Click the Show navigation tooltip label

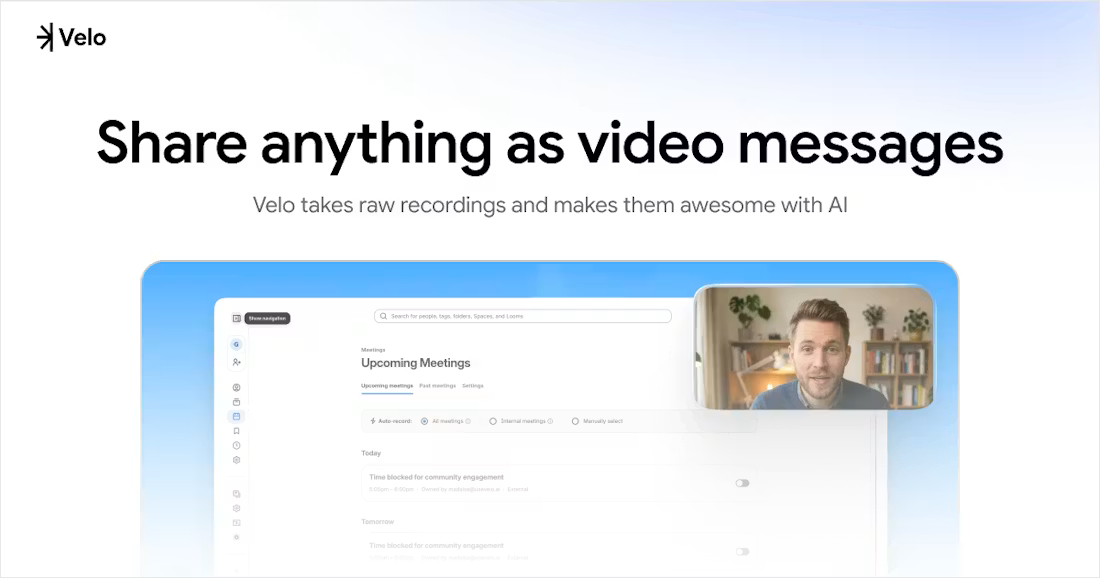[x=267, y=318]
